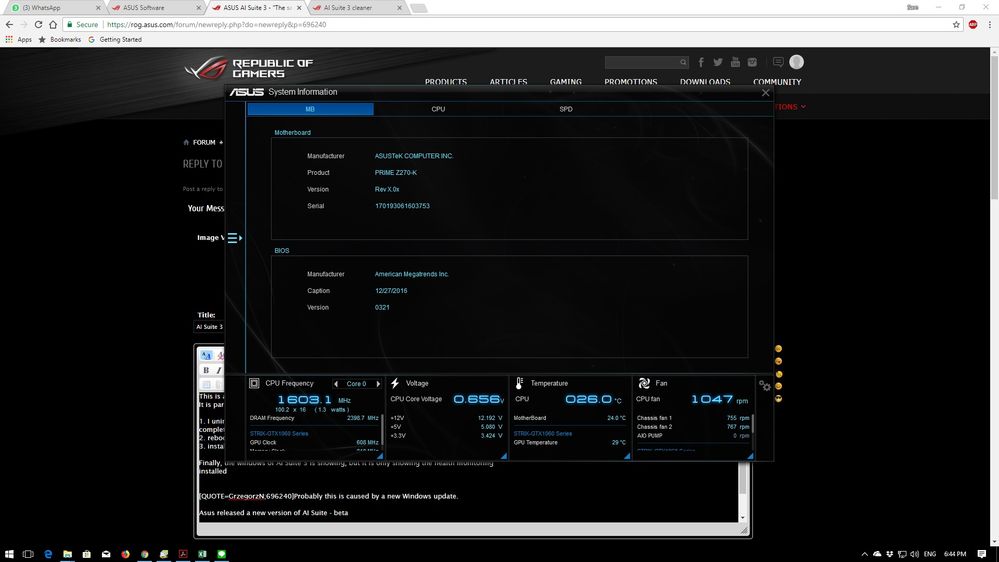This screenshot has width=999, height=562.
Task: Open the ARTICLES menu on ROG site
Action: tap(508, 82)
